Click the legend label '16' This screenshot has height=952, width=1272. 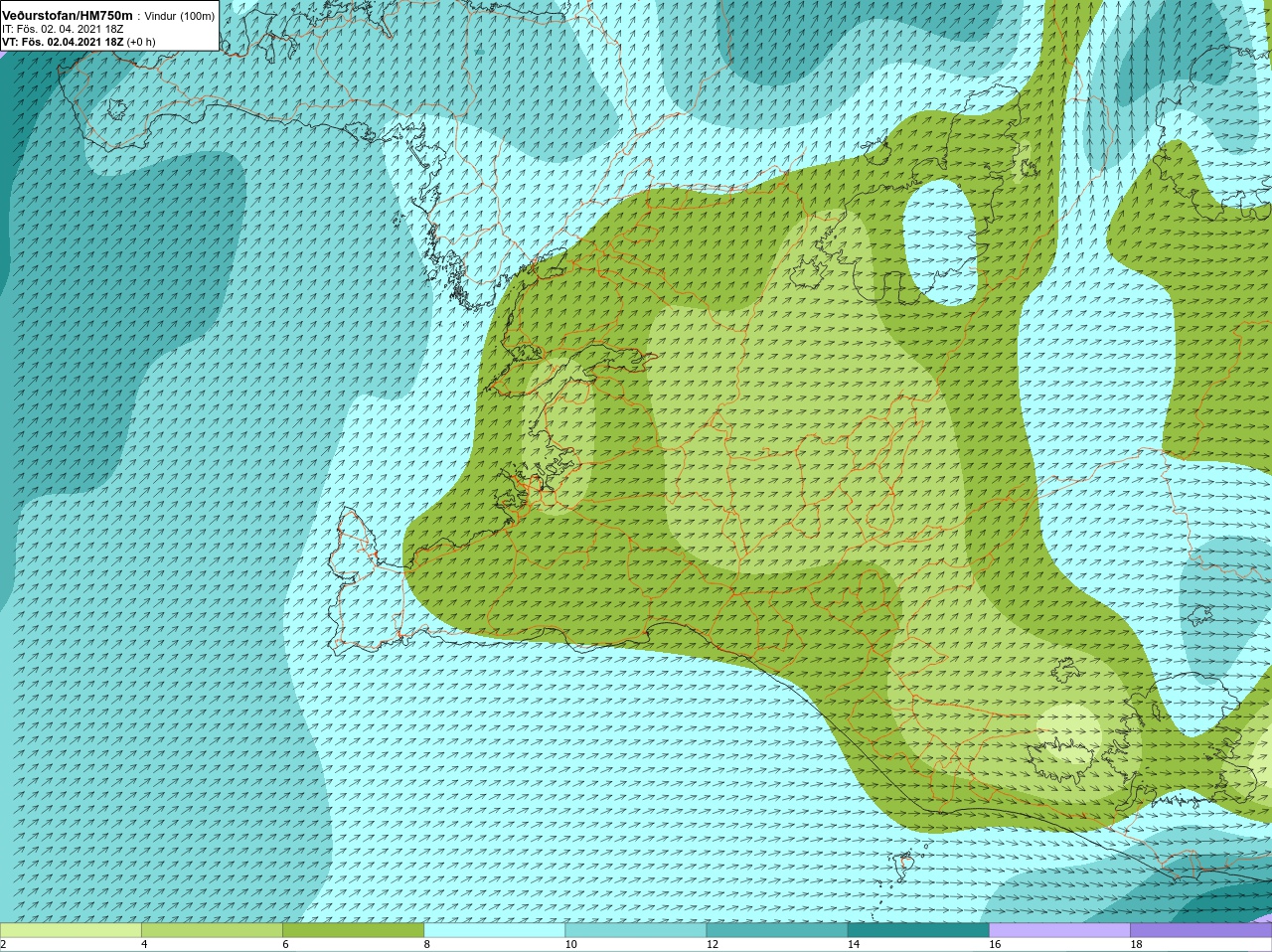click(995, 944)
